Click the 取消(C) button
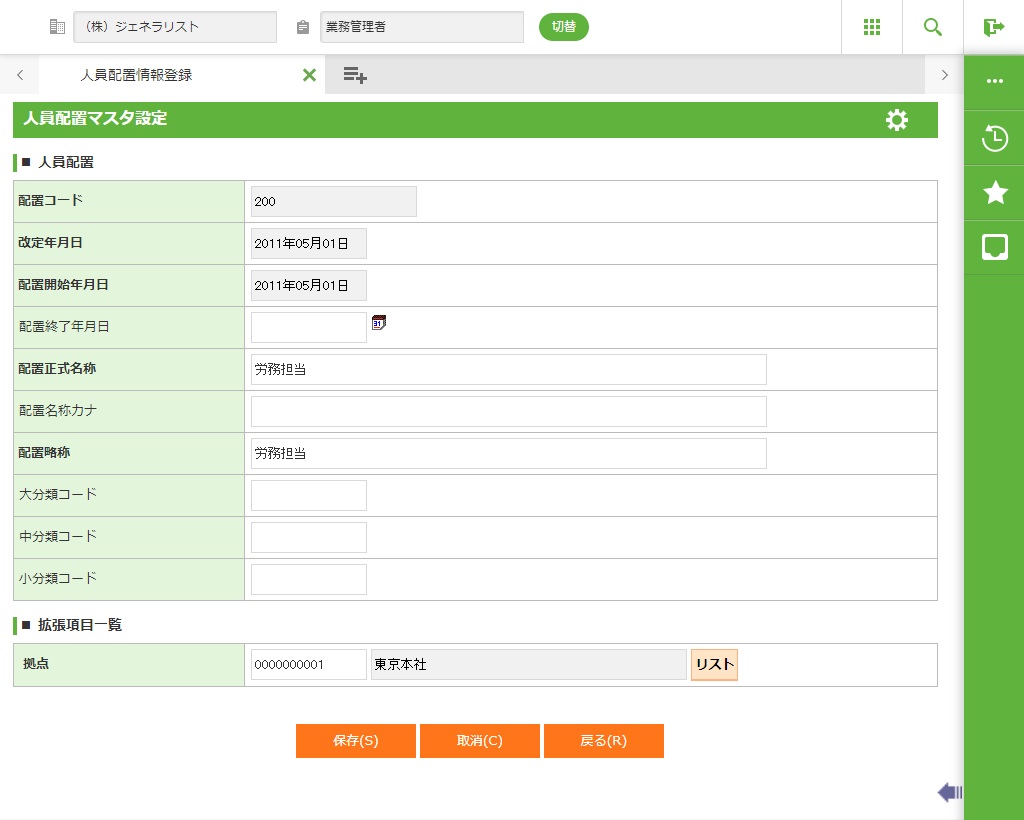The image size is (1024, 820). 479,741
